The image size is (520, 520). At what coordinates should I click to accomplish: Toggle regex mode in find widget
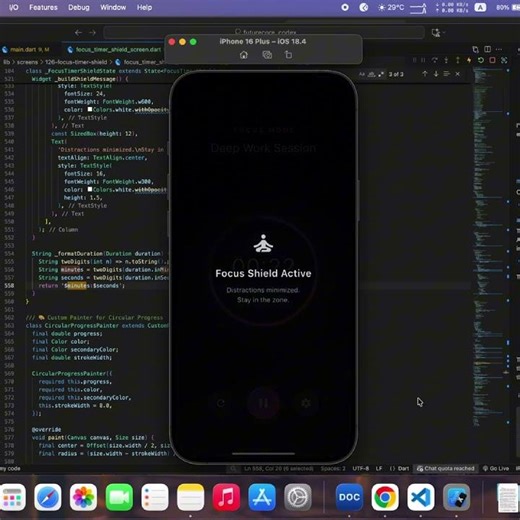pos(381,74)
